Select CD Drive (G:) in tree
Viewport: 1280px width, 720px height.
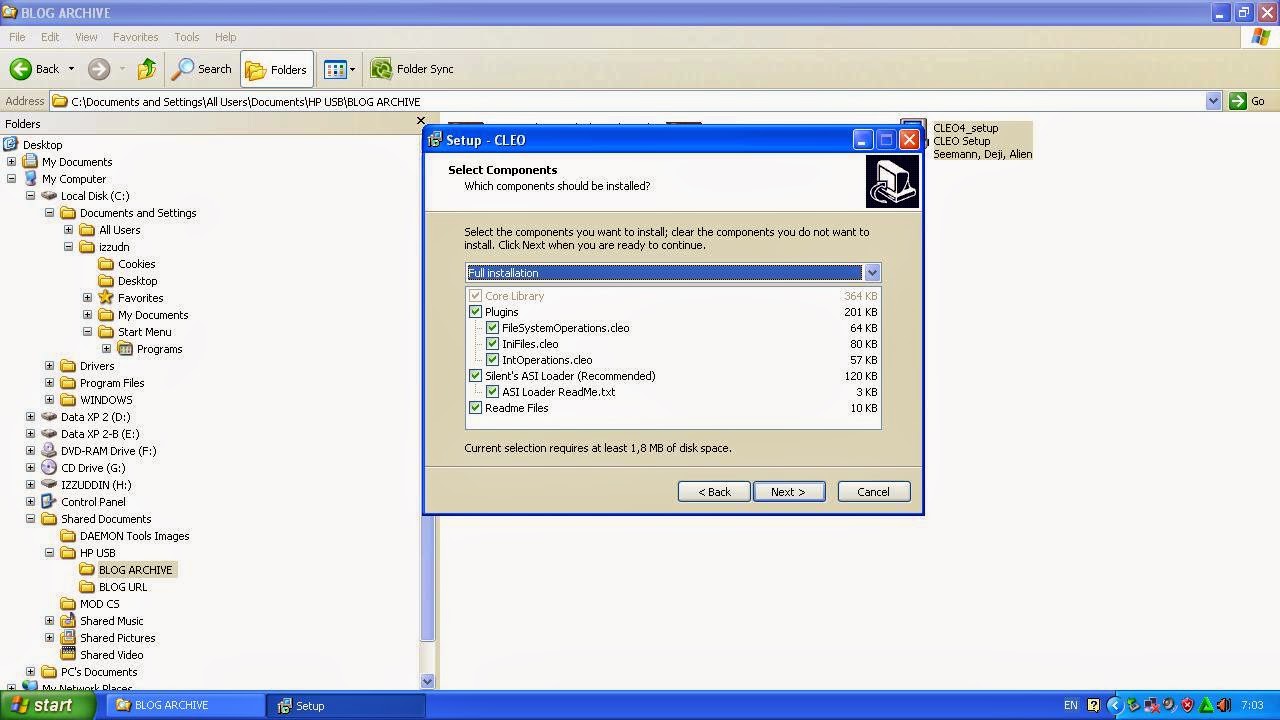click(x=93, y=468)
